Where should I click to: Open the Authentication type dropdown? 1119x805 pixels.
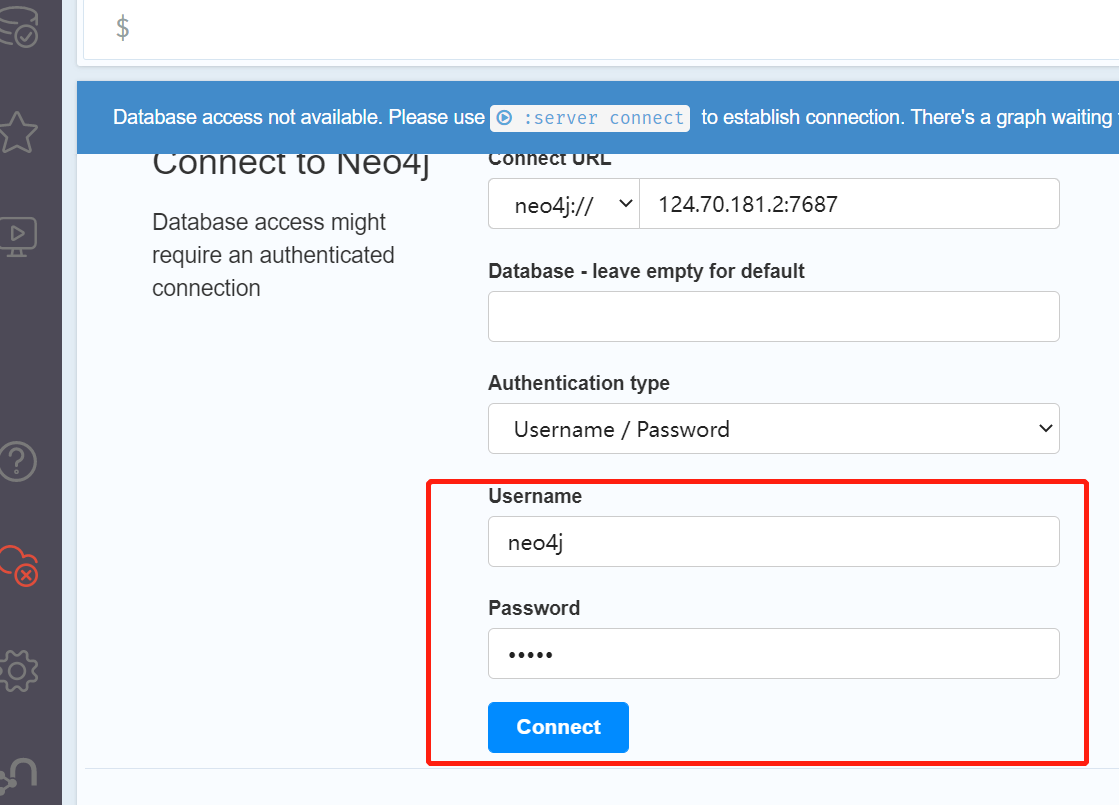pos(773,429)
